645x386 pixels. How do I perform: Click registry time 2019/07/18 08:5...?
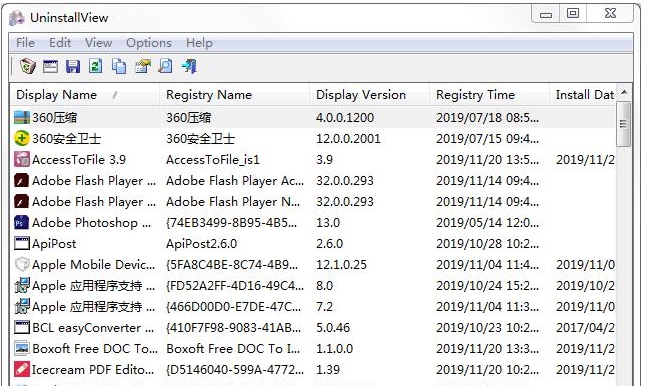[487, 118]
